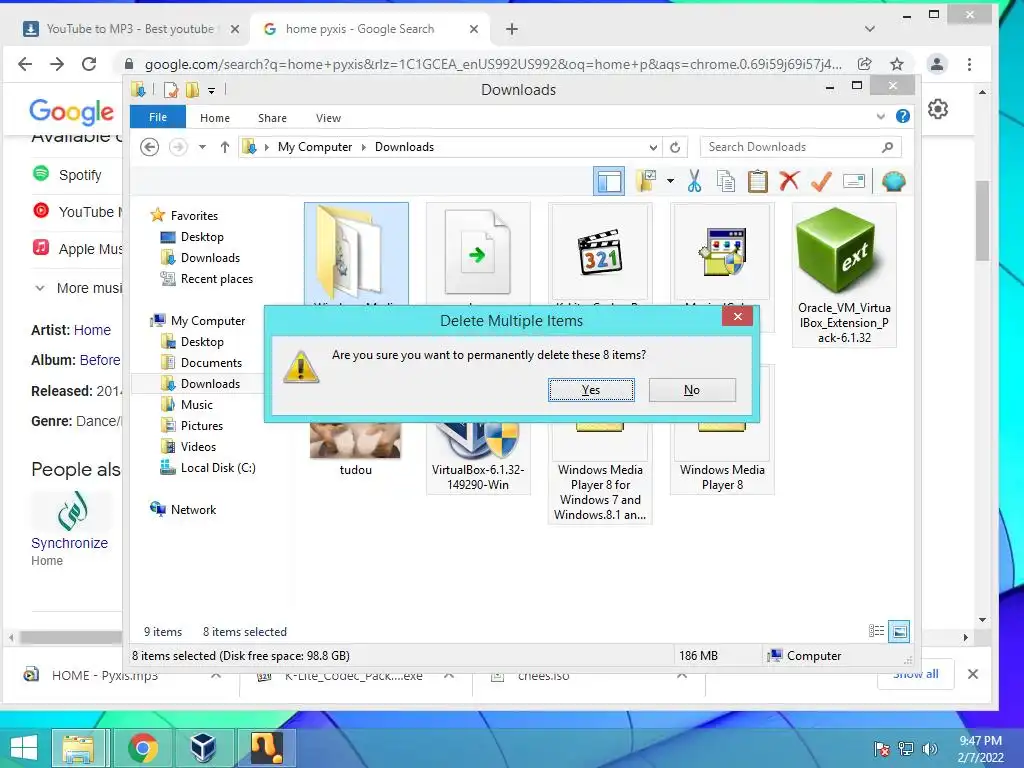Open Windows Start button
1024x768 pixels.
[24, 747]
